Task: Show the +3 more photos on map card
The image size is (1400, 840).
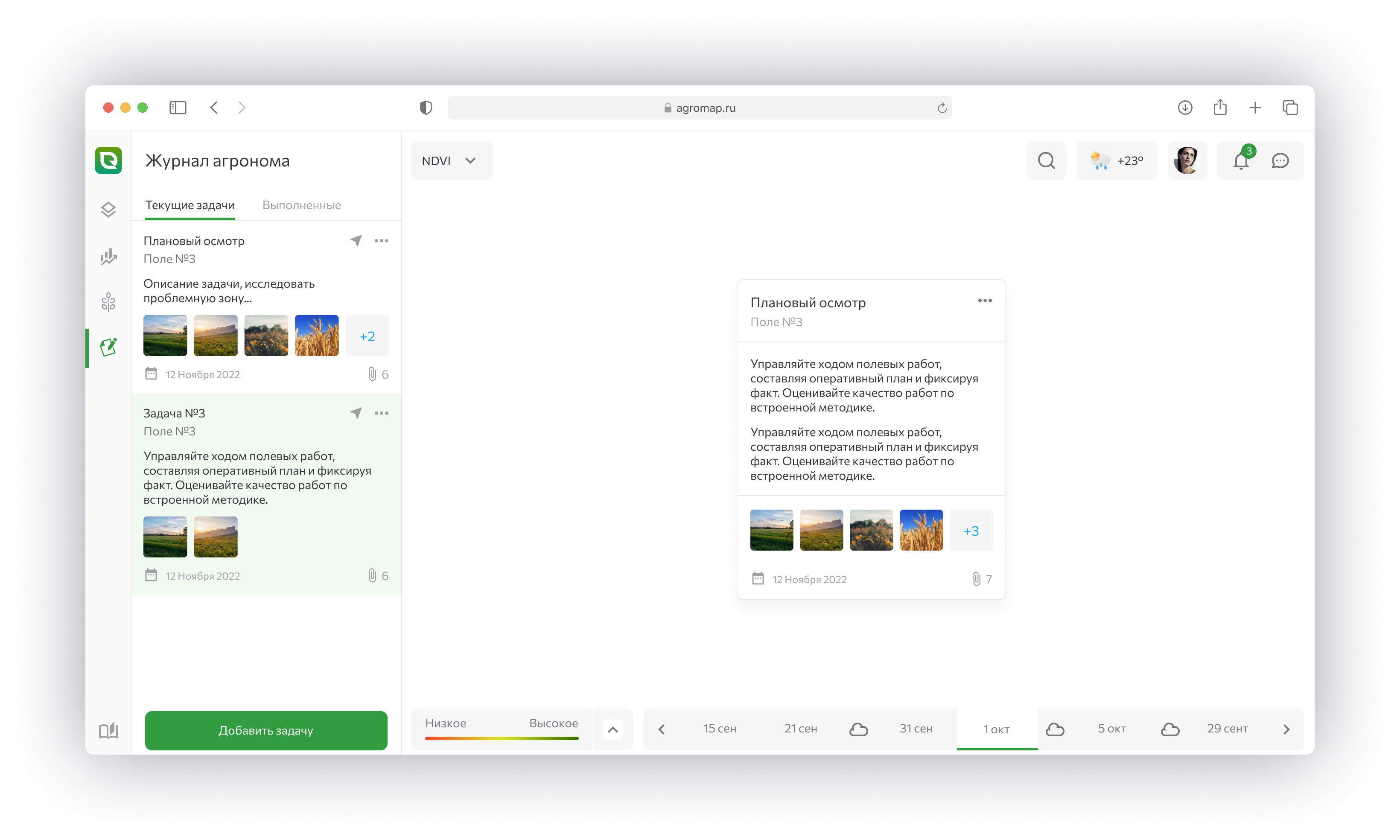Action: point(971,531)
